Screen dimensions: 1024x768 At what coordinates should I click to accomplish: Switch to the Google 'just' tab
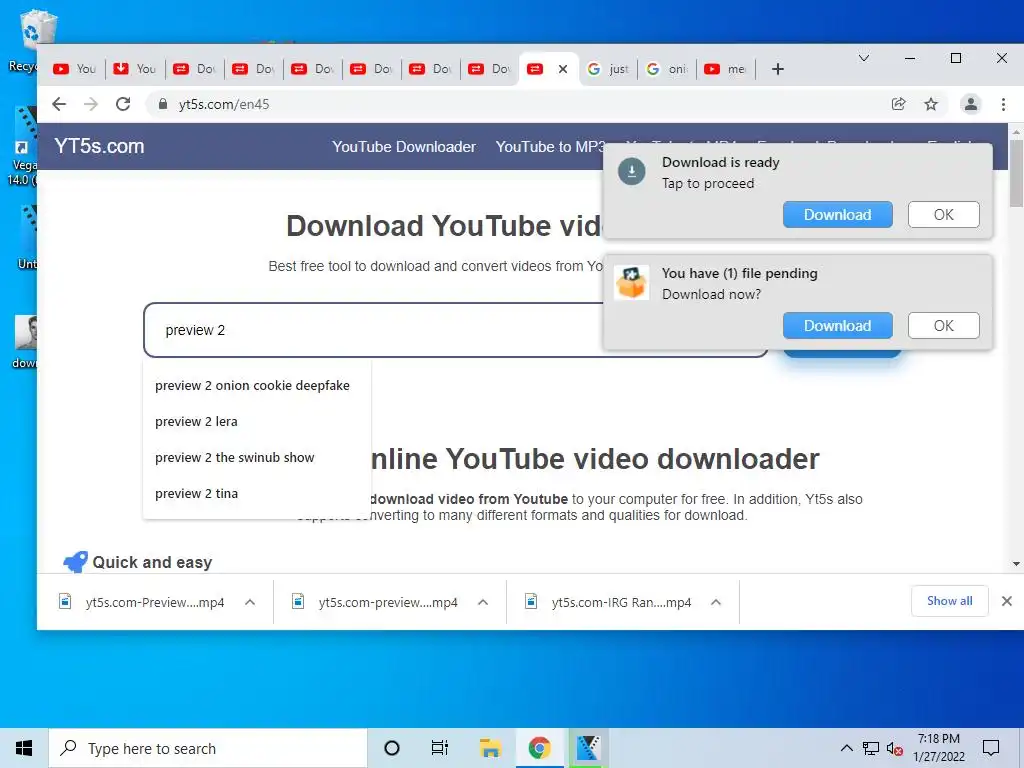click(x=608, y=69)
